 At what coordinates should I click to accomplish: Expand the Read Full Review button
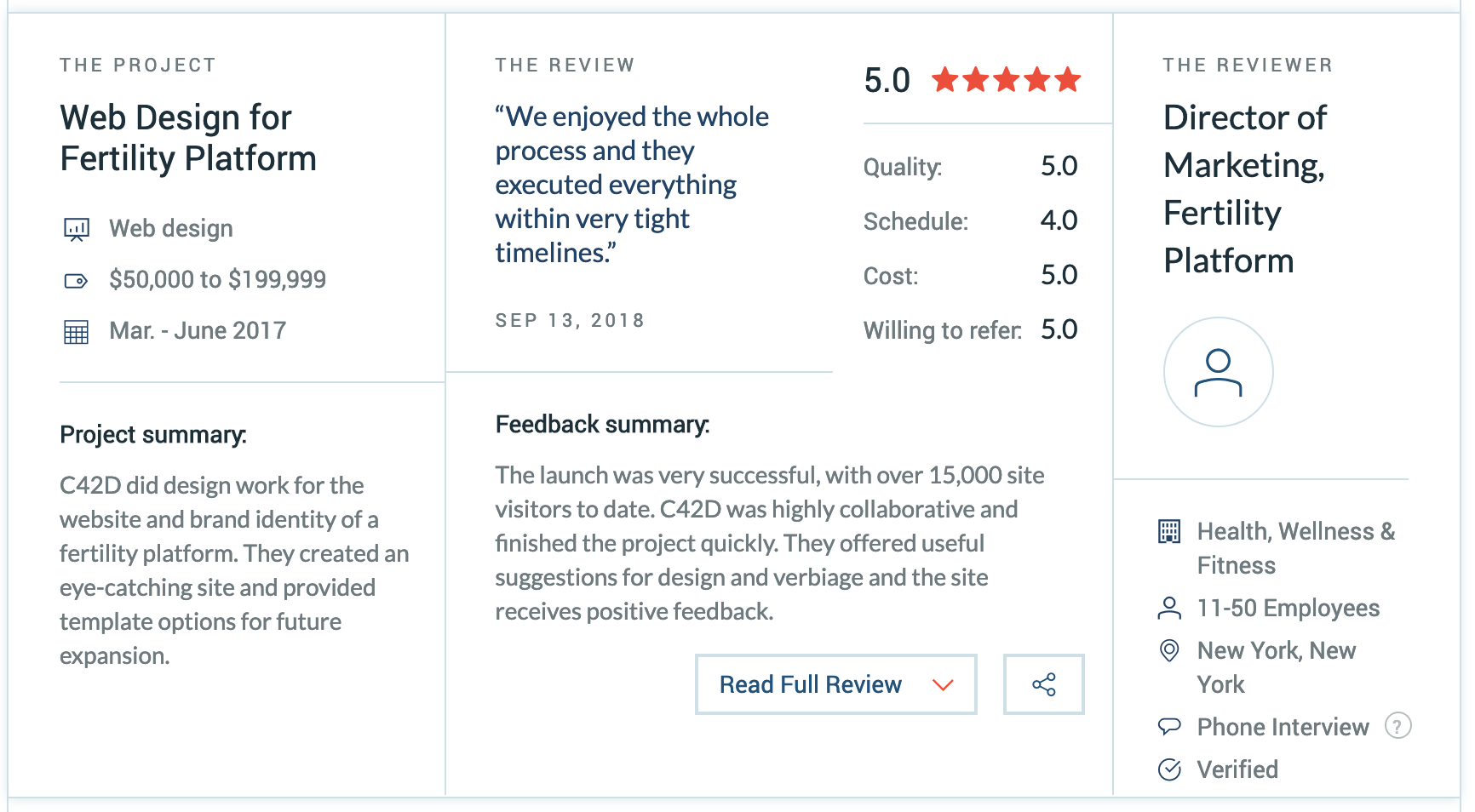[835, 684]
